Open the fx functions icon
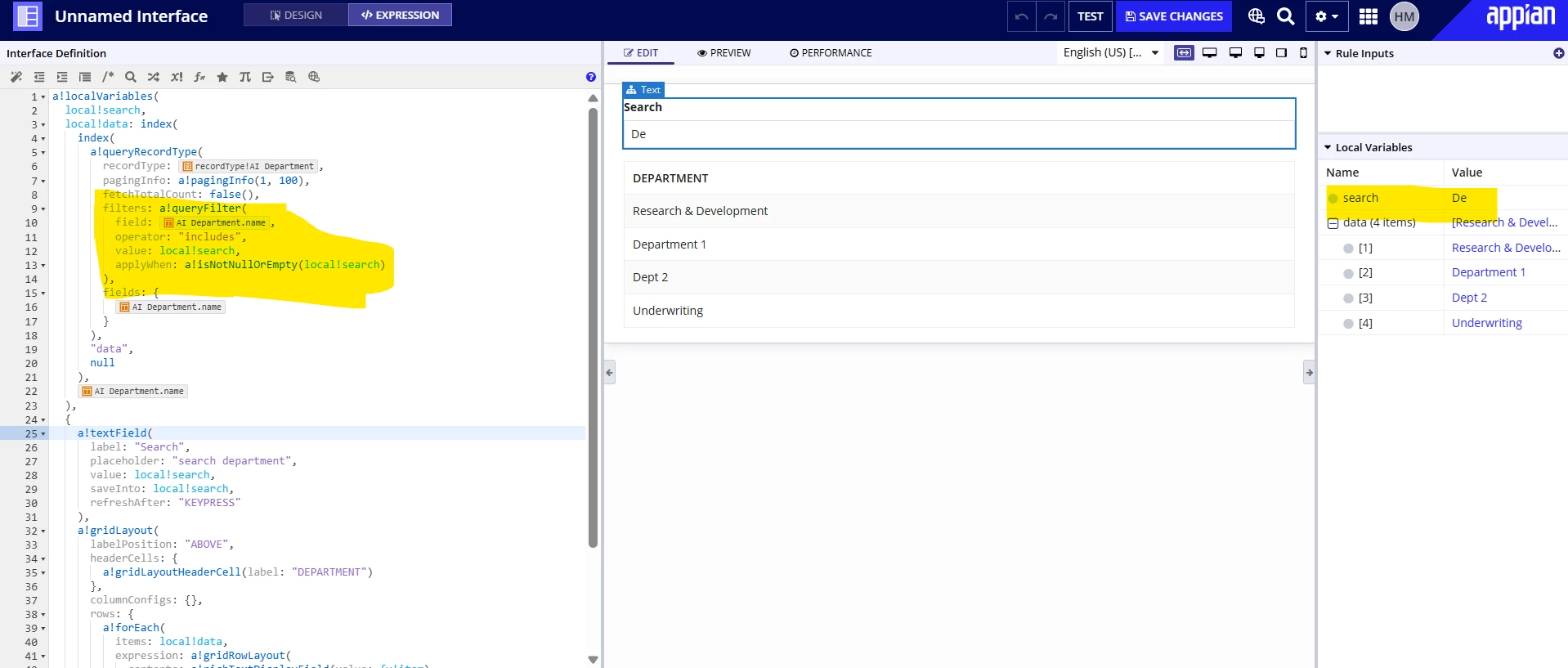 click(199, 77)
